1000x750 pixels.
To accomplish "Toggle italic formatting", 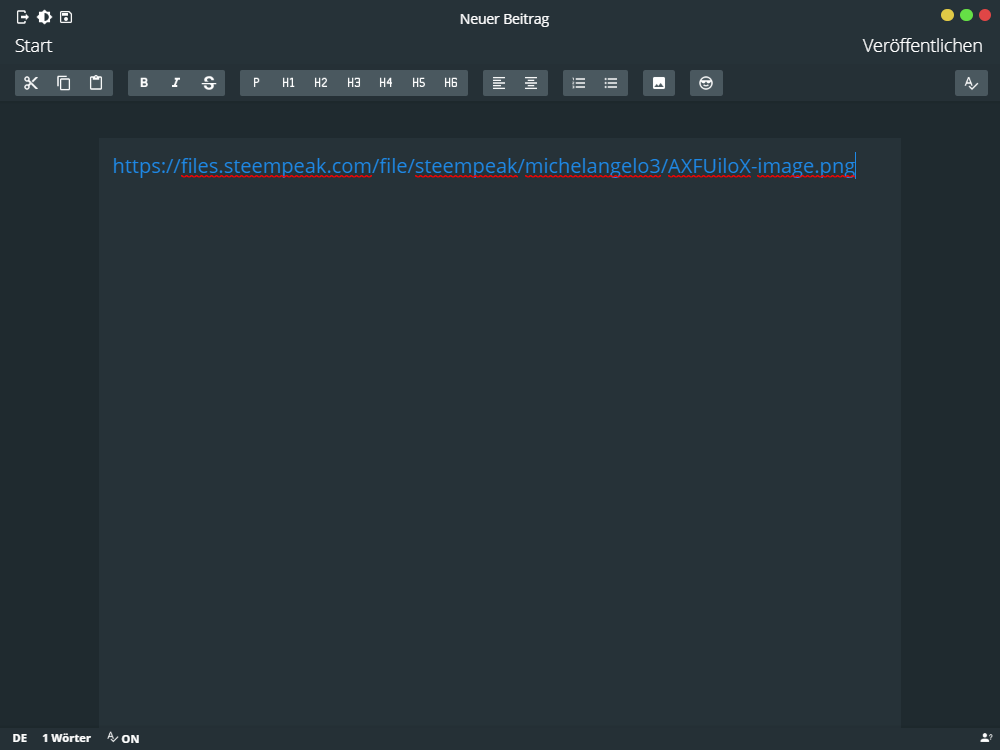I will tap(176, 83).
